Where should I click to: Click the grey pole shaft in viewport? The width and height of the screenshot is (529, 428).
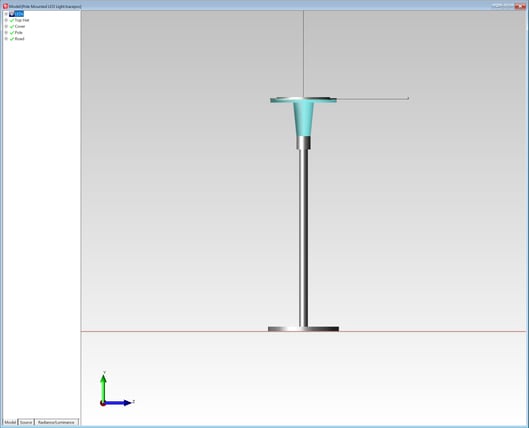point(303,238)
